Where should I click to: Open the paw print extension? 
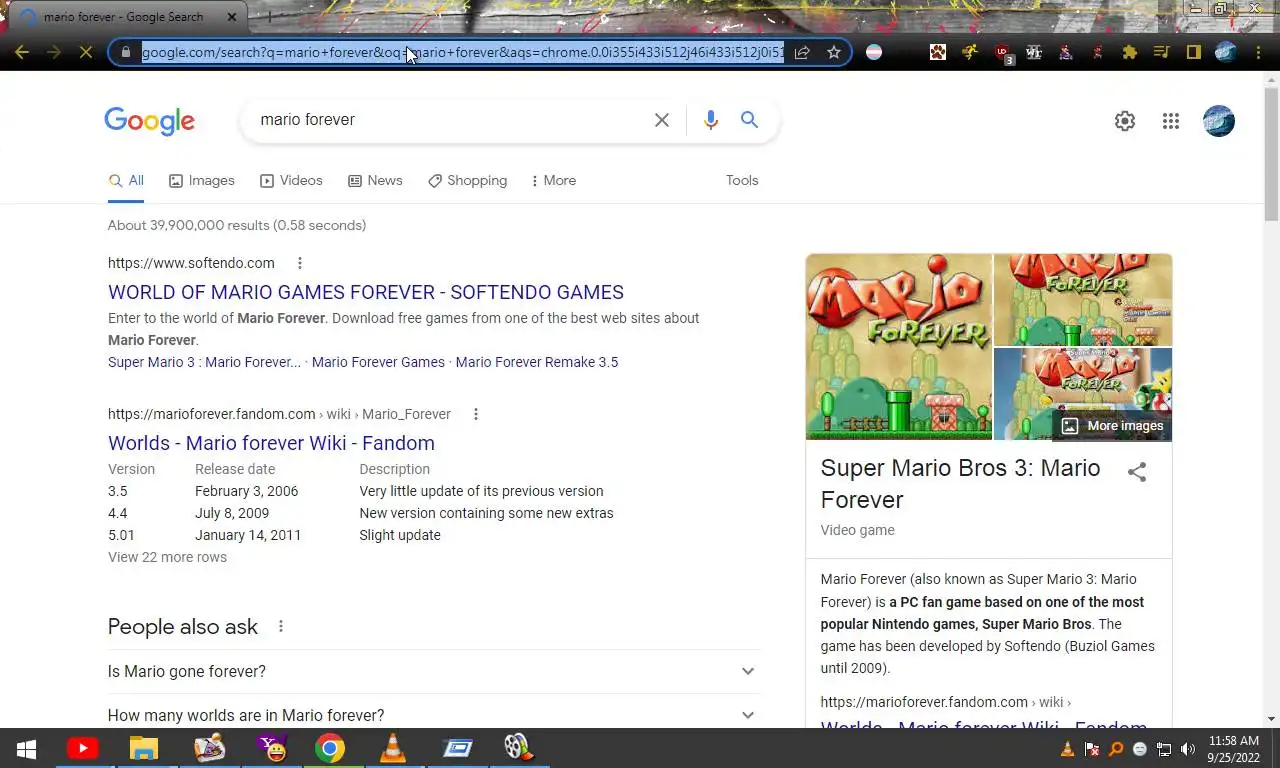coord(938,52)
